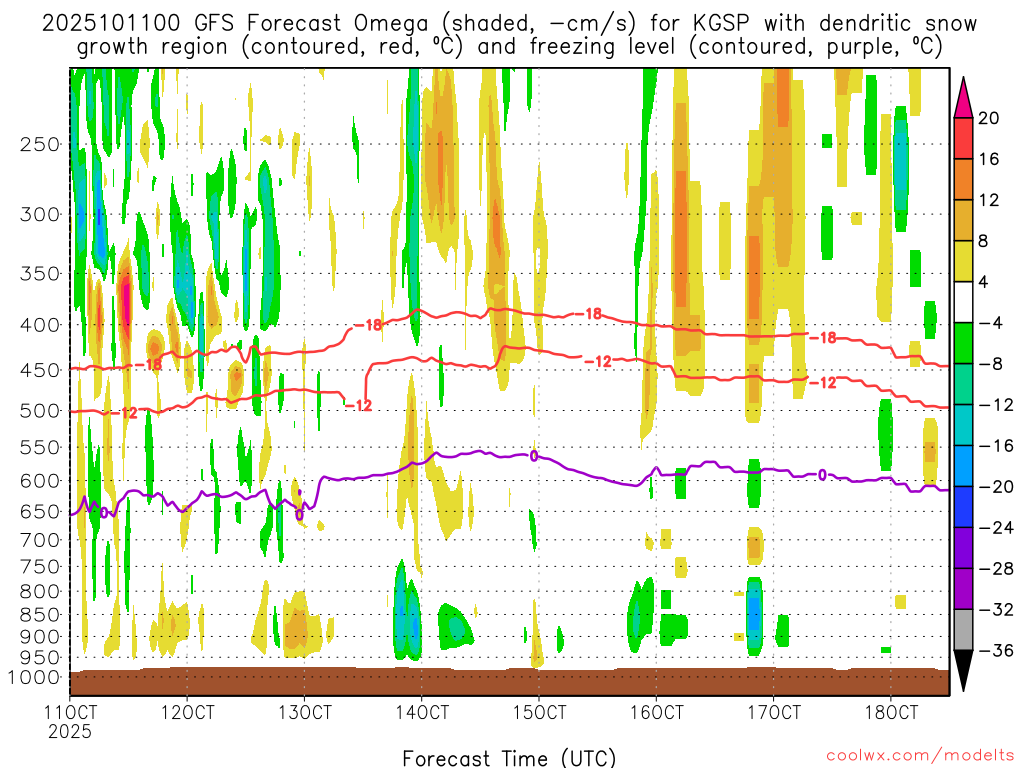Select the red colorbar segment between 16 and 20
This screenshot has width=1024, height=768.
click(965, 138)
